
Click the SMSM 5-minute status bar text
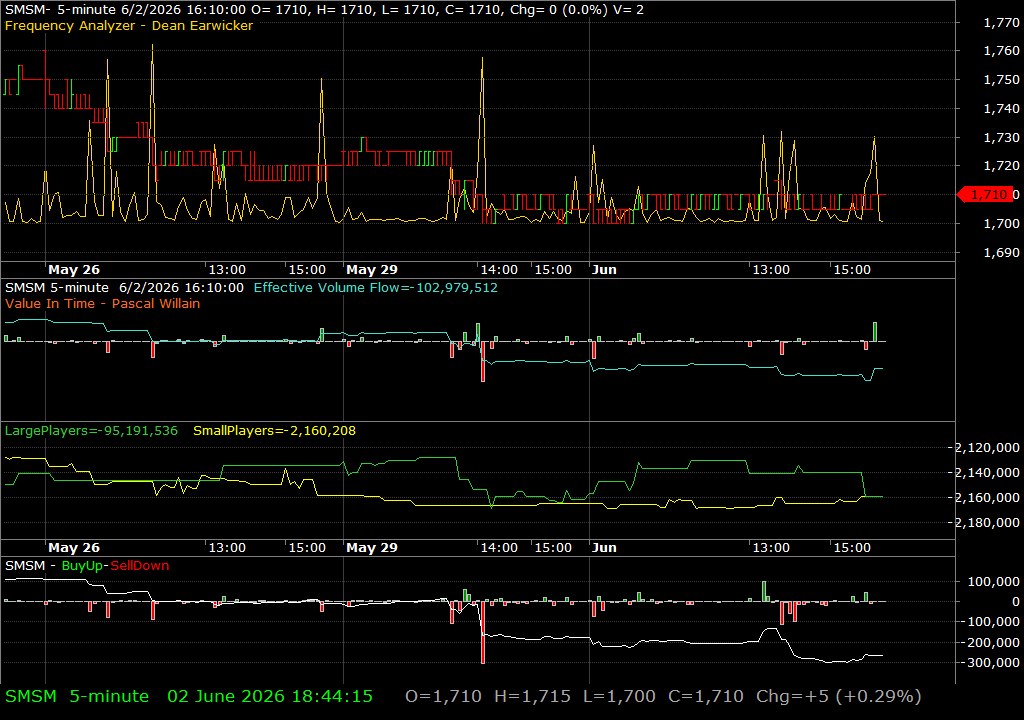pyautogui.click(x=77, y=696)
